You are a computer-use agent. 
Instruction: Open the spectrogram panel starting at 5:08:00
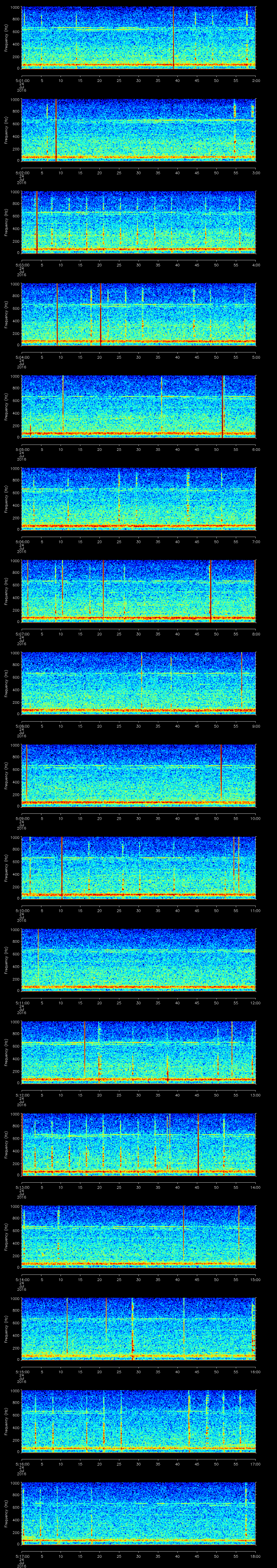click(139, 683)
